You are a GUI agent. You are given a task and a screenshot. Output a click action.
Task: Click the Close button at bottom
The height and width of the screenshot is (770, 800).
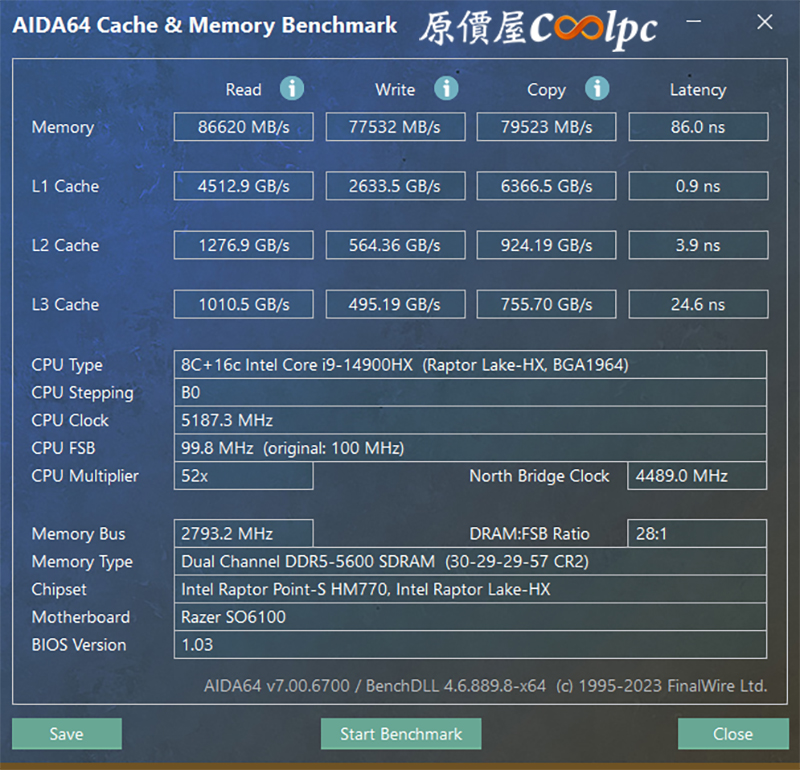pos(733,734)
